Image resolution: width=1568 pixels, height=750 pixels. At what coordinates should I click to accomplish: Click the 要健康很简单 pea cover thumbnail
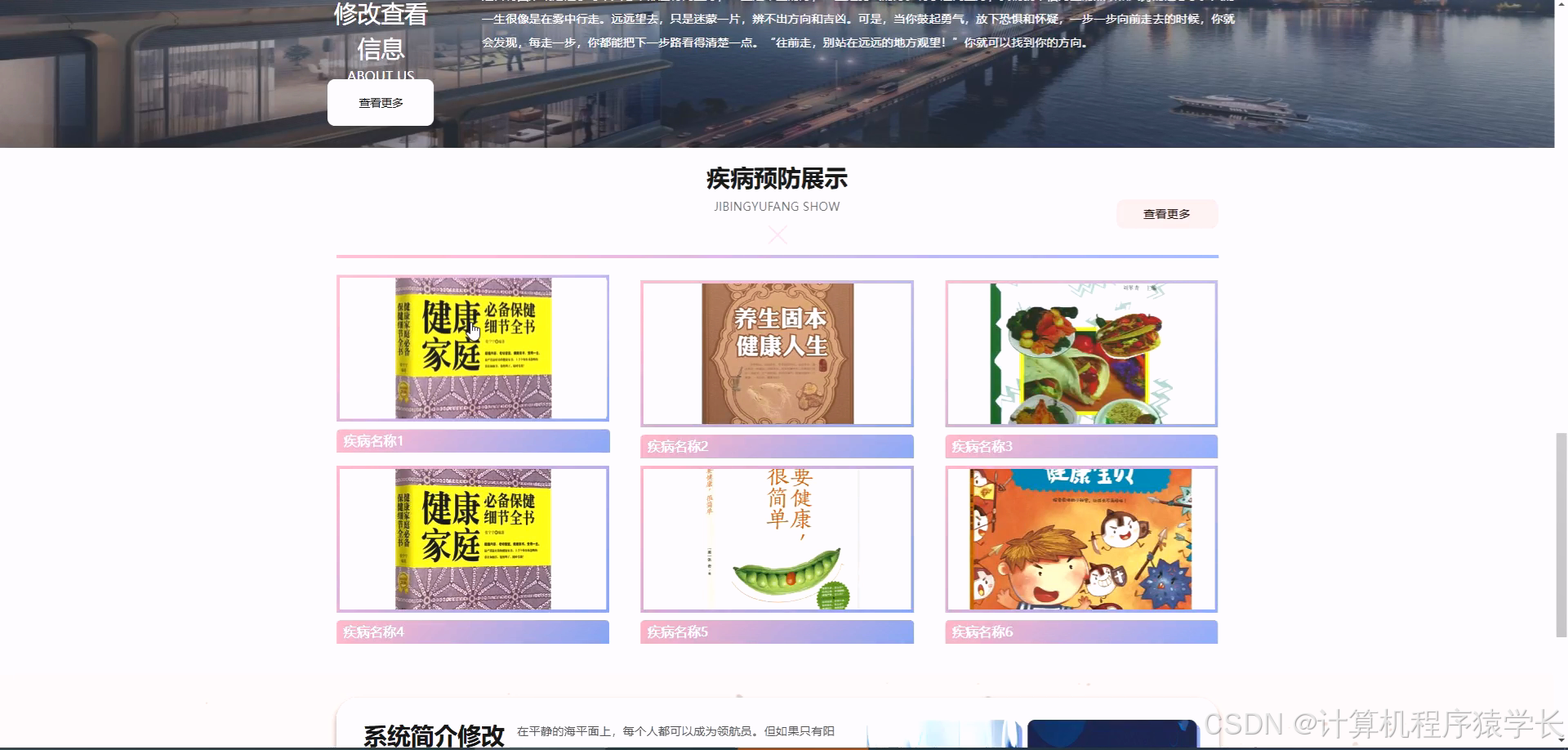(x=777, y=538)
